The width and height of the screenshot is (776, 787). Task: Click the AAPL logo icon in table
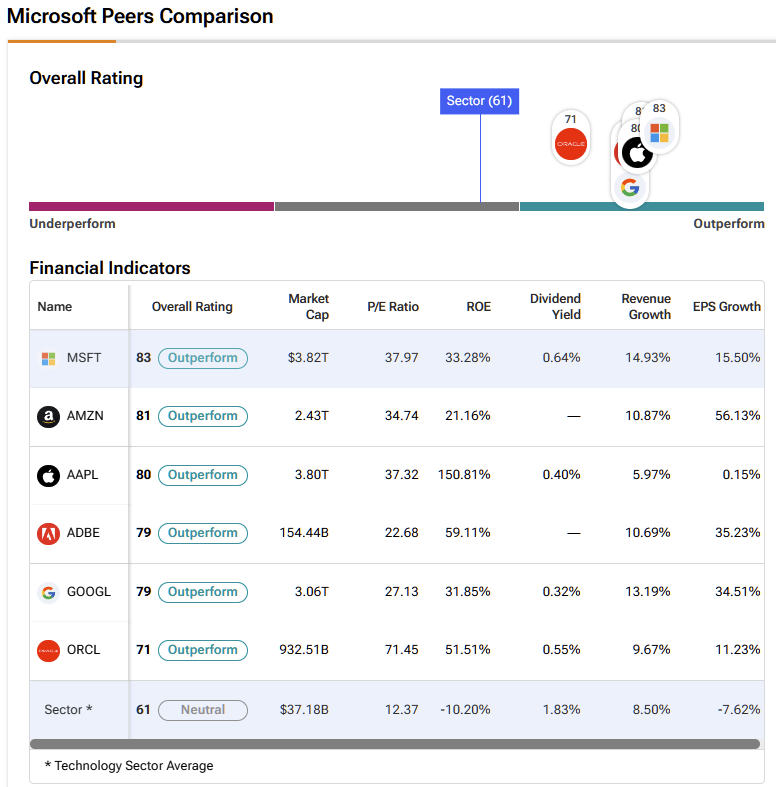48,475
